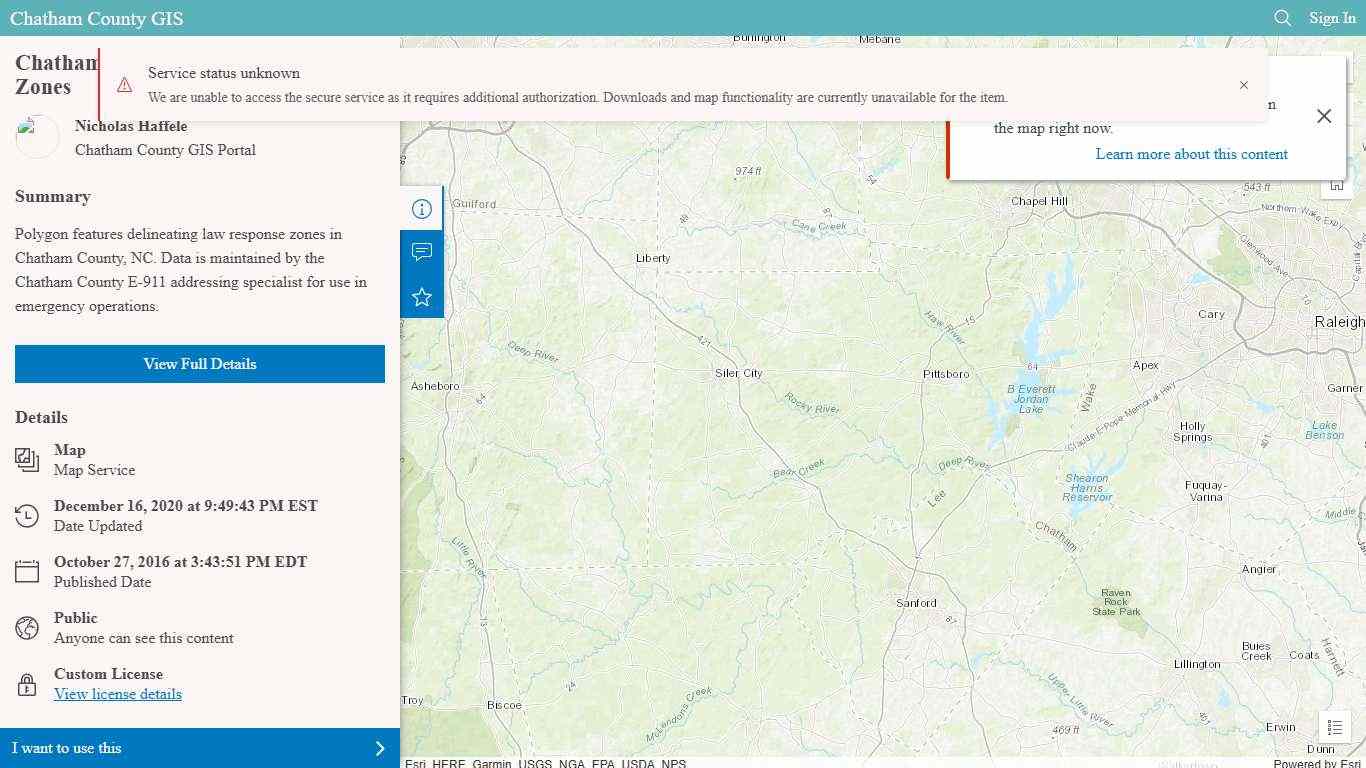Click 'Learn more about this content' link
This screenshot has width=1366, height=768.
click(x=1191, y=154)
